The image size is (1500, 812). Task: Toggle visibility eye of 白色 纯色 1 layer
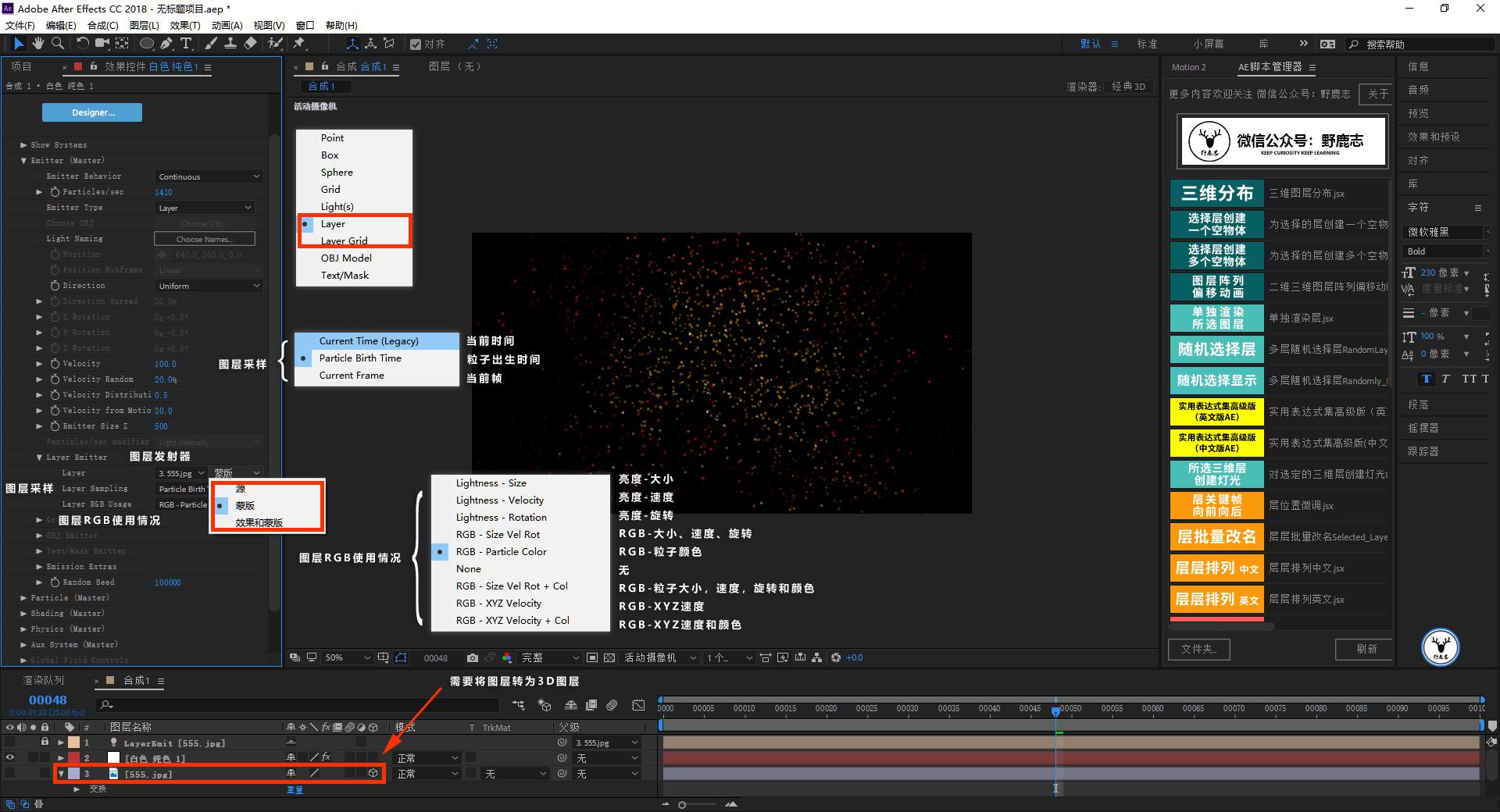tap(9, 758)
